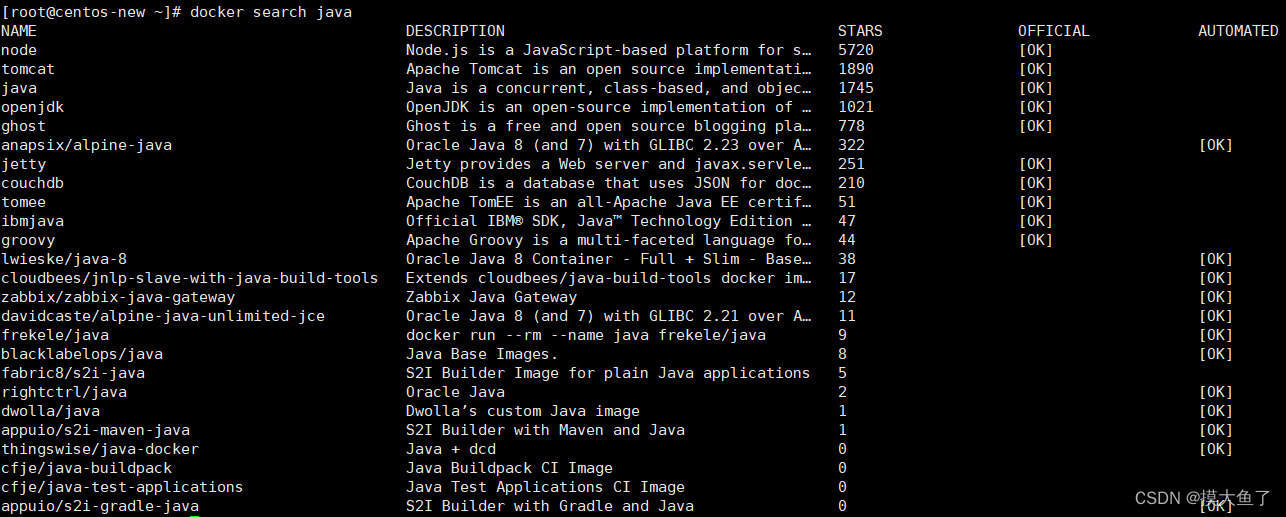1286x517 pixels.
Task: Select the 'jetty' image name
Action: click(x=23, y=164)
